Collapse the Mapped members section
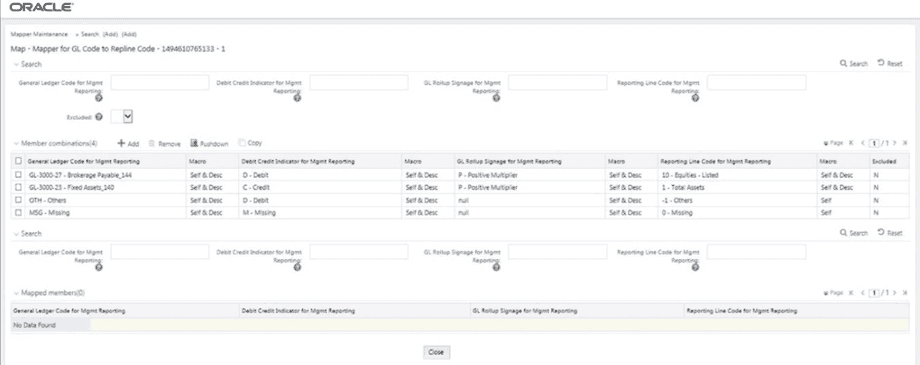Viewport: 920px width, 365px height. (x=16, y=292)
